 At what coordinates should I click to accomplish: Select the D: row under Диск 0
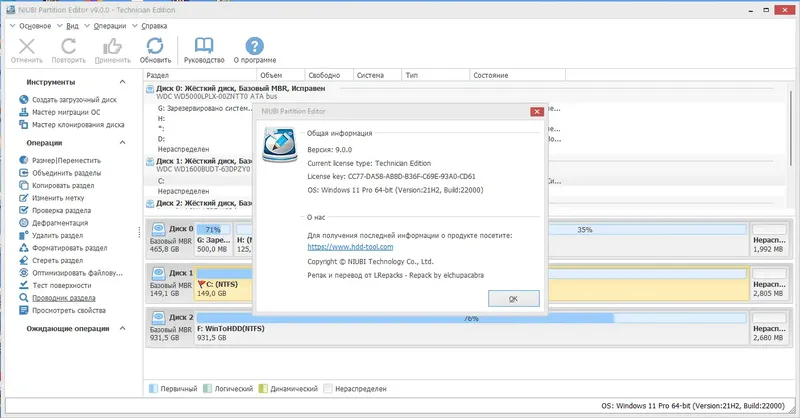pos(161,139)
